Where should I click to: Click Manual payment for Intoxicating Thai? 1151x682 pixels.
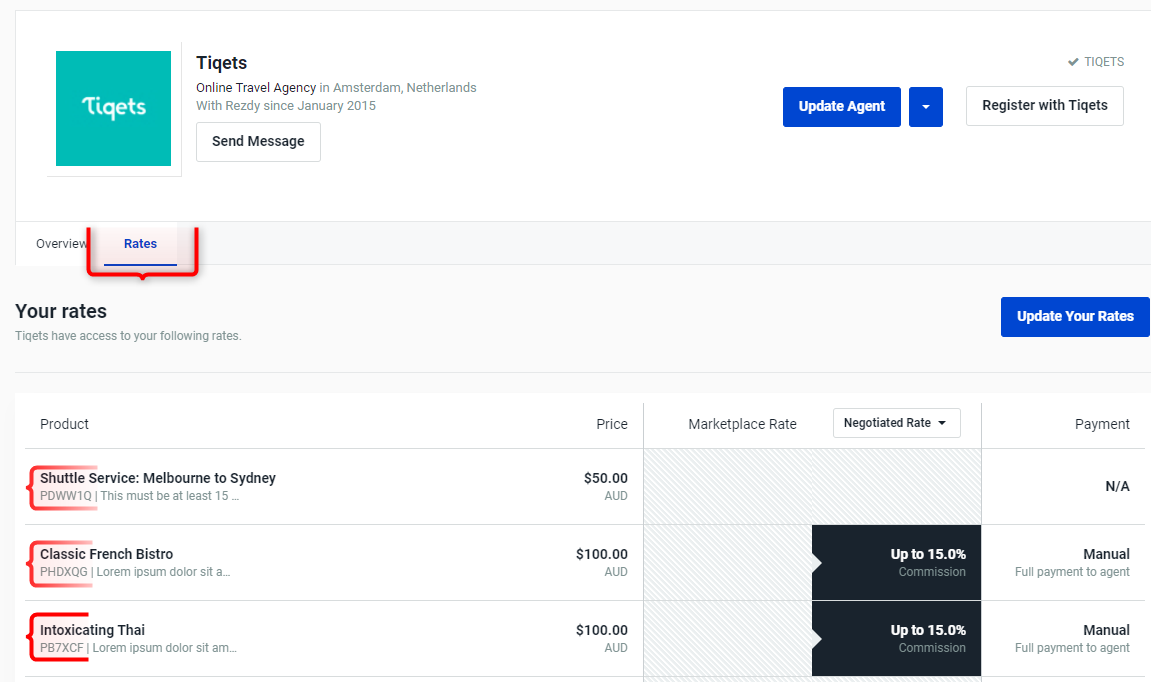coord(1106,630)
